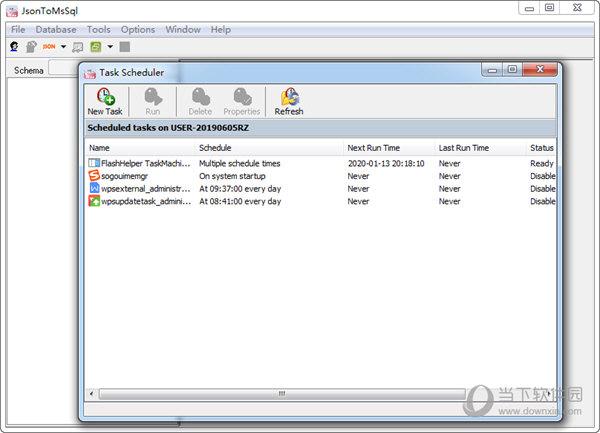Select the wpsexternal_administr... task
The image size is (600, 433).
pyautogui.click(x=321, y=189)
